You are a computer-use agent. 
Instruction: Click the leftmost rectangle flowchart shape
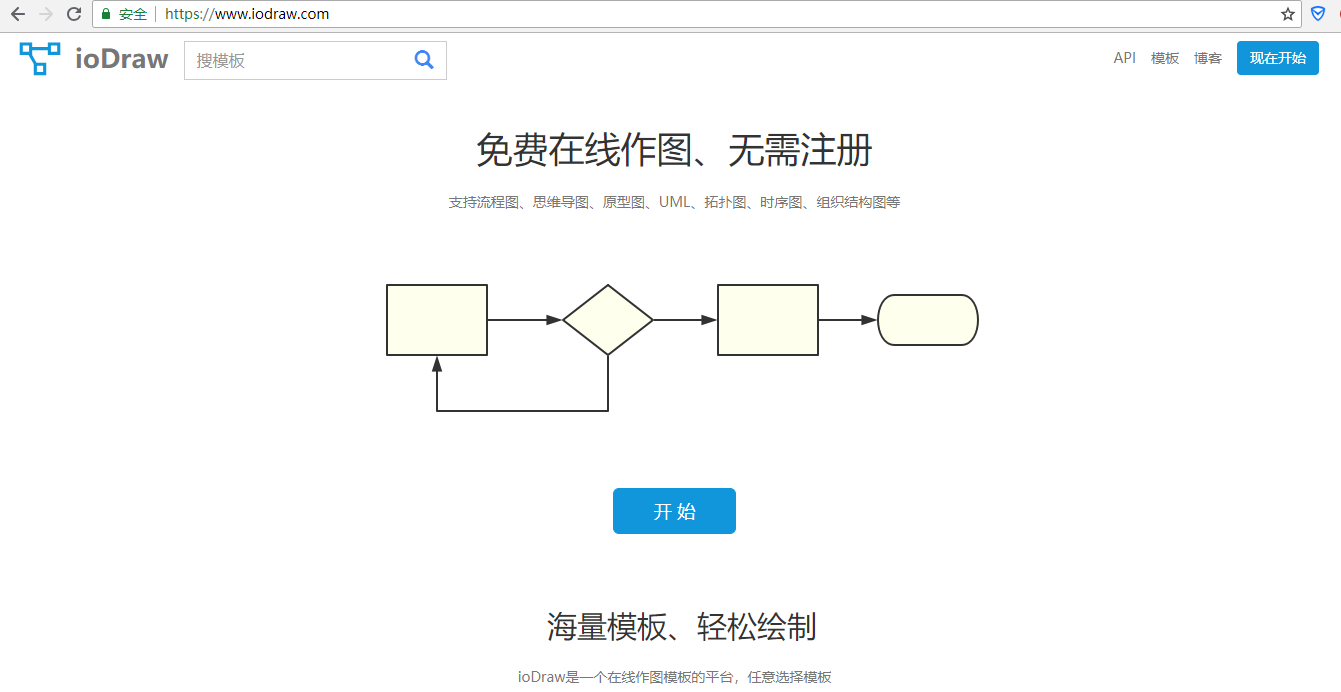[x=436, y=319]
